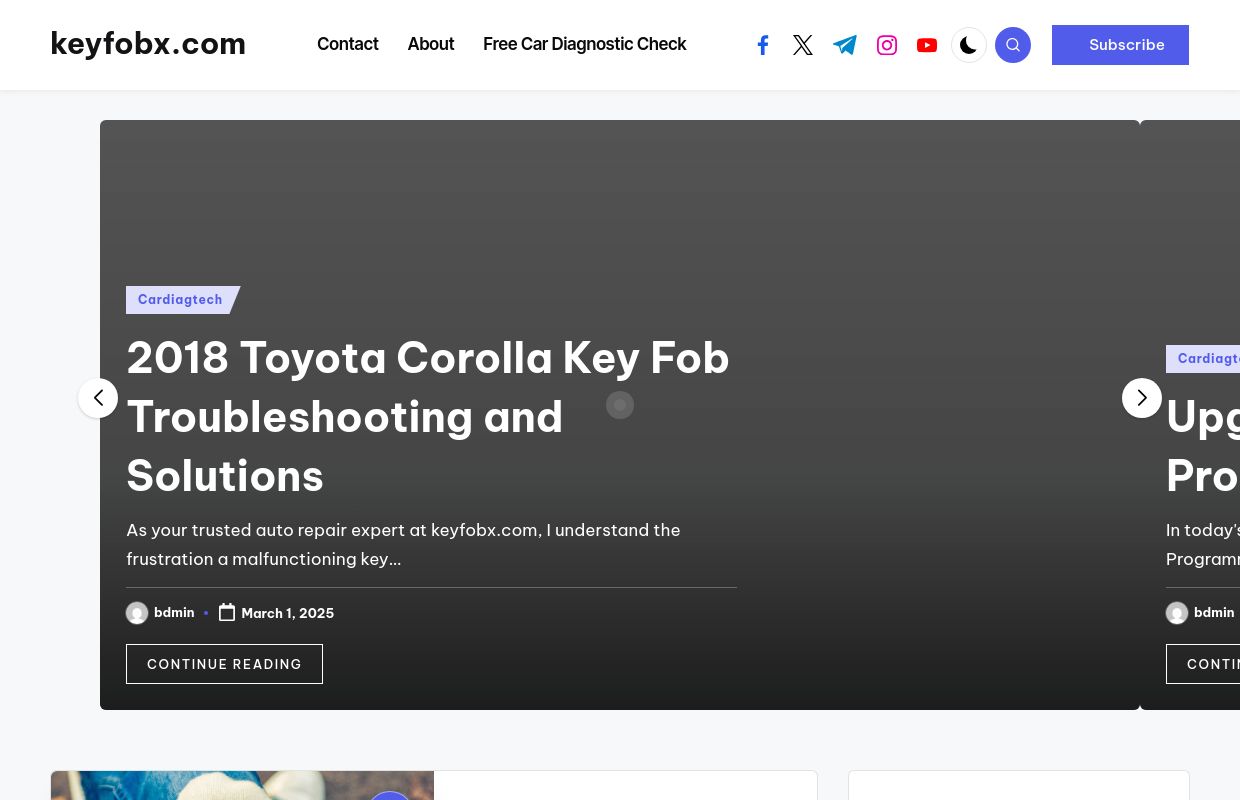This screenshot has height=800, width=1240.
Task: Advance the carousel with the next arrow
Action: click(1142, 398)
